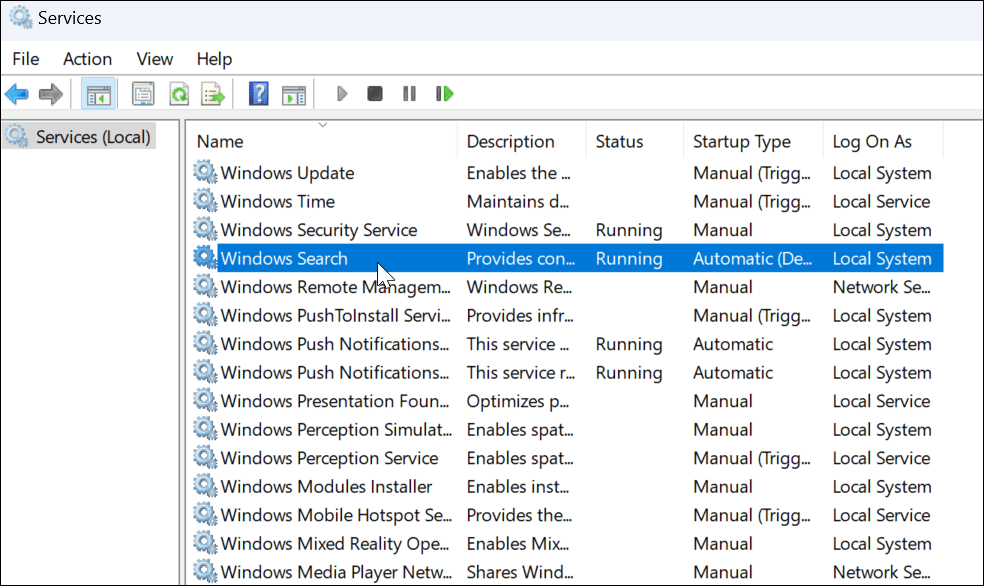Screen dimensions: 984x586
Task: Open the Help menu
Action: pyautogui.click(x=214, y=59)
